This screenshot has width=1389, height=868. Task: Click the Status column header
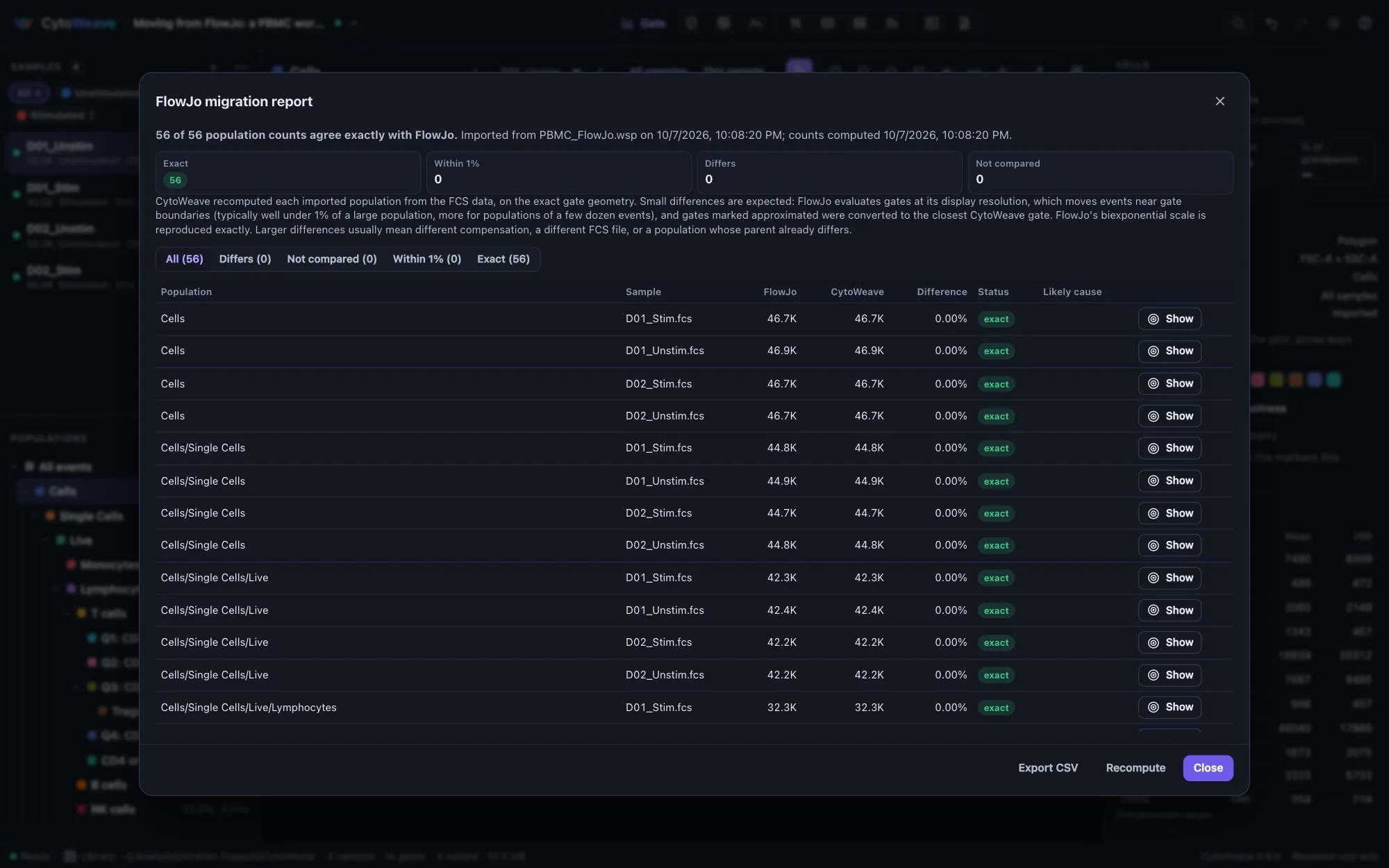[993, 292]
